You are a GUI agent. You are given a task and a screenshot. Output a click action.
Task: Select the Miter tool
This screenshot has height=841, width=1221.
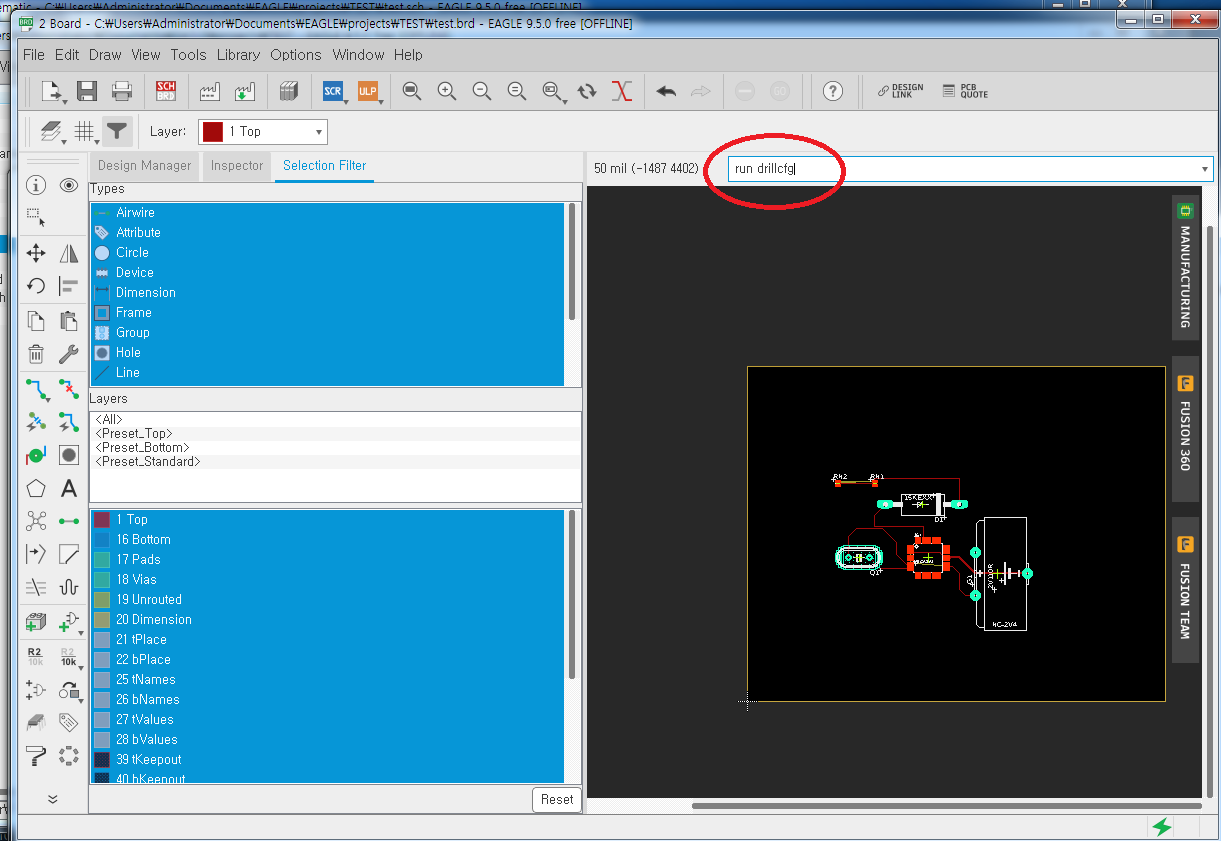(68, 553)
